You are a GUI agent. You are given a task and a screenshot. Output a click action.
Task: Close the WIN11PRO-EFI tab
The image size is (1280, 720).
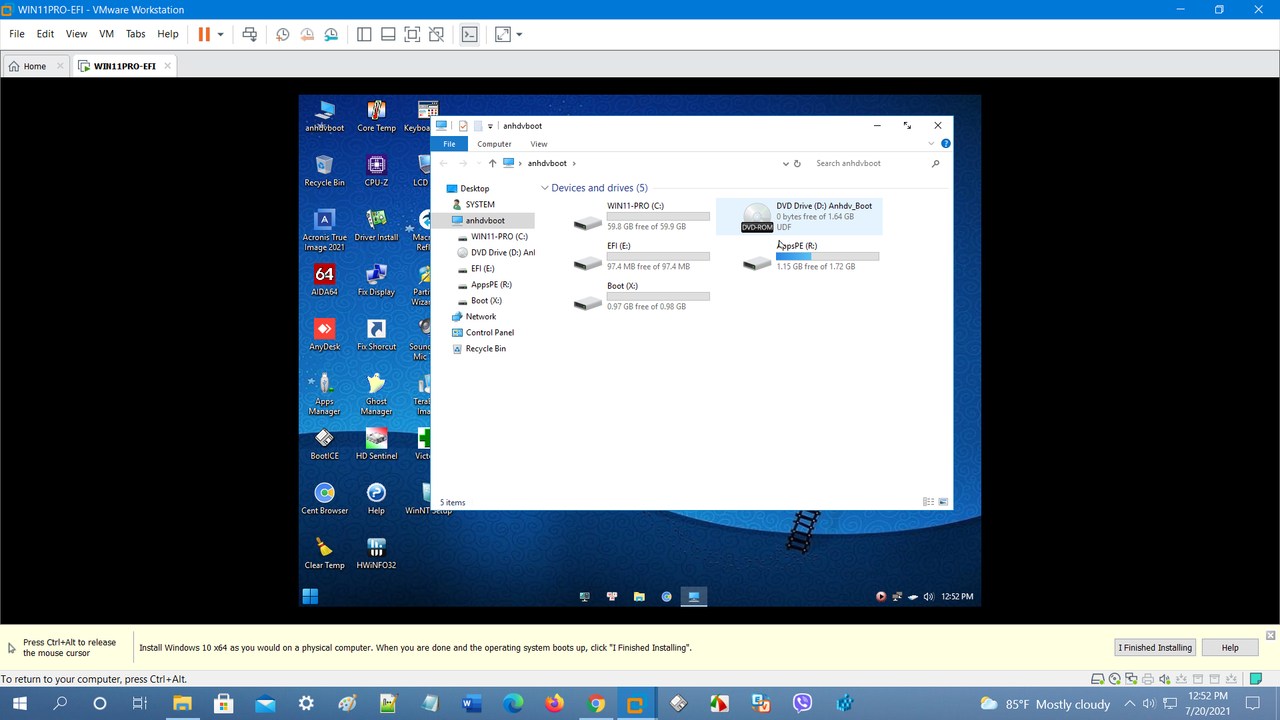(168, 66)
